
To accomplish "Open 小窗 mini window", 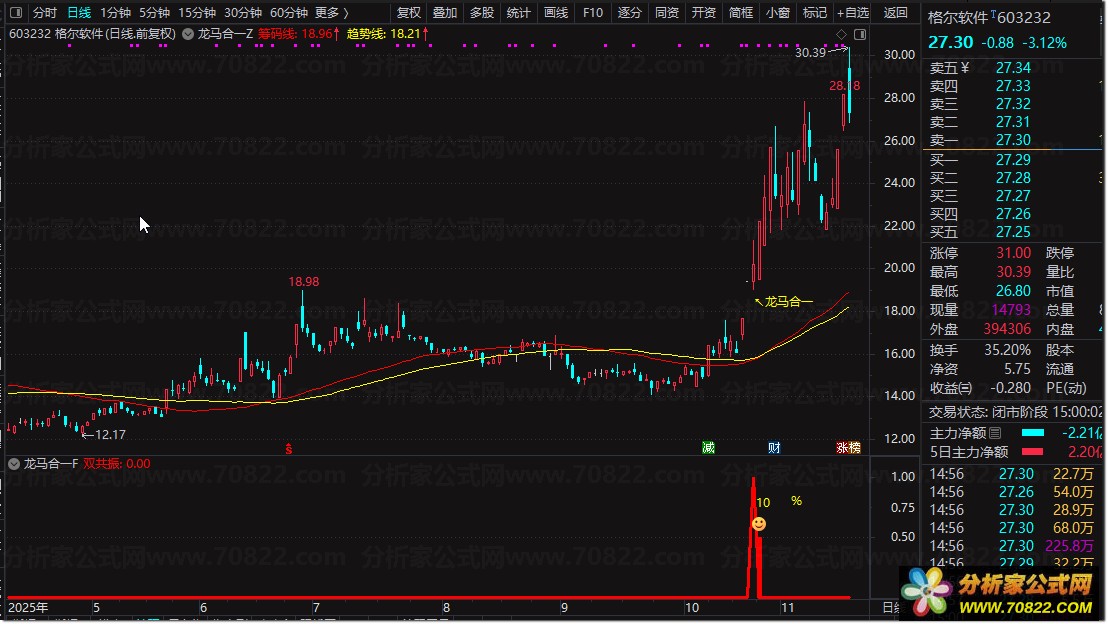I will point(778,13).
